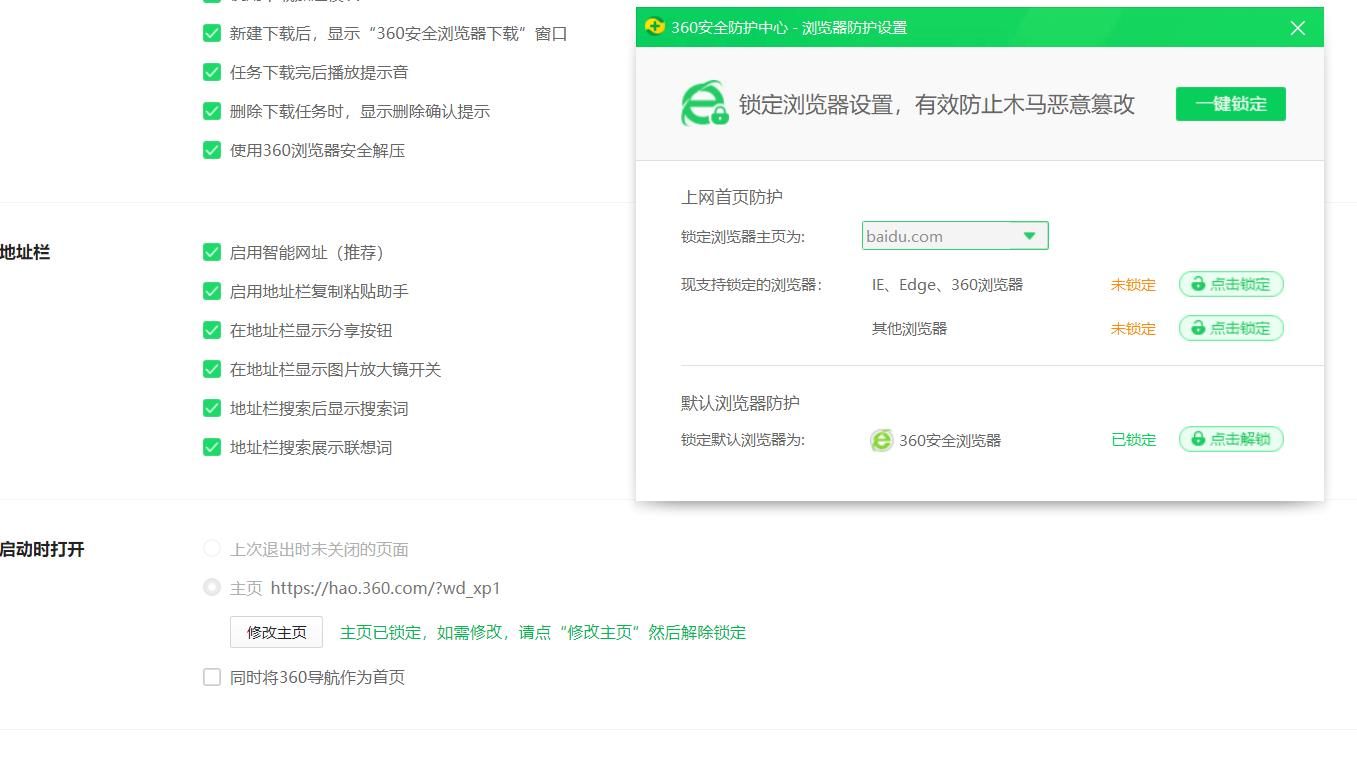Open the homepage dropdown showing baidu.com

coord(955,236)
